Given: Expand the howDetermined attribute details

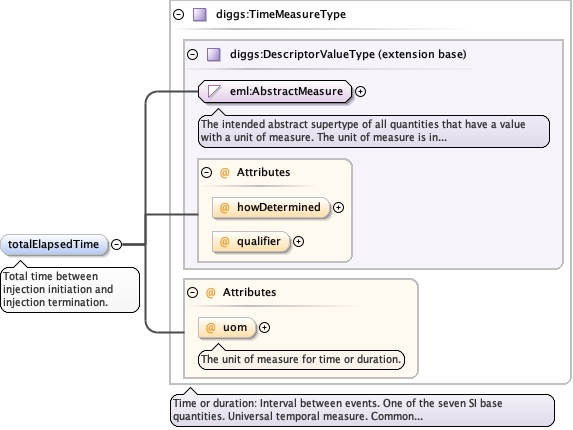Looking at the screenshot, I should [338, 208].
